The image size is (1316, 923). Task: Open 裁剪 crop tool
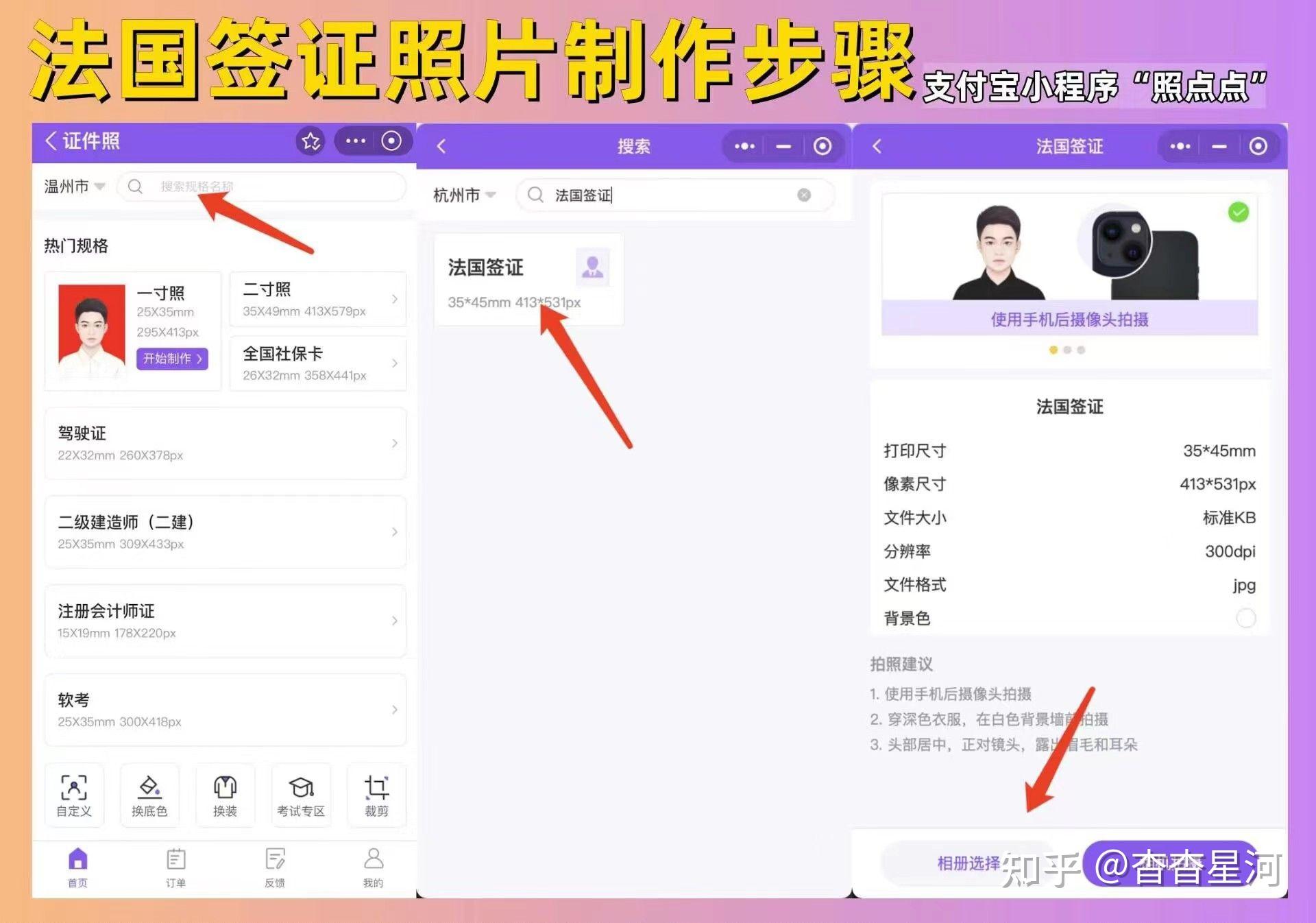tap(376, 795)
